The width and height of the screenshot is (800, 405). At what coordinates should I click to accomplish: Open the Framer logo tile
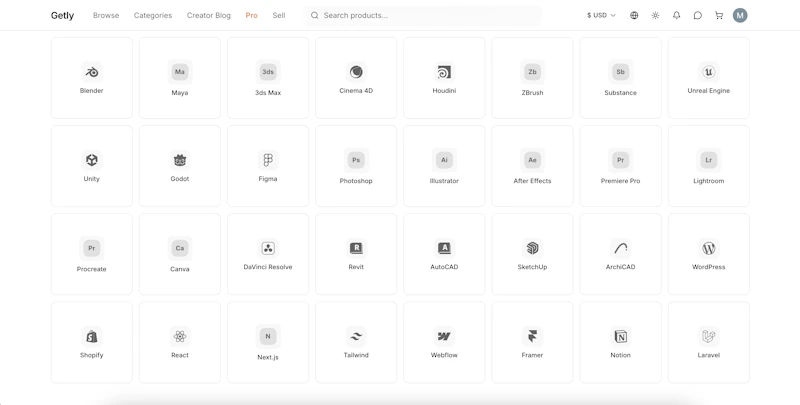coord(532,342)
